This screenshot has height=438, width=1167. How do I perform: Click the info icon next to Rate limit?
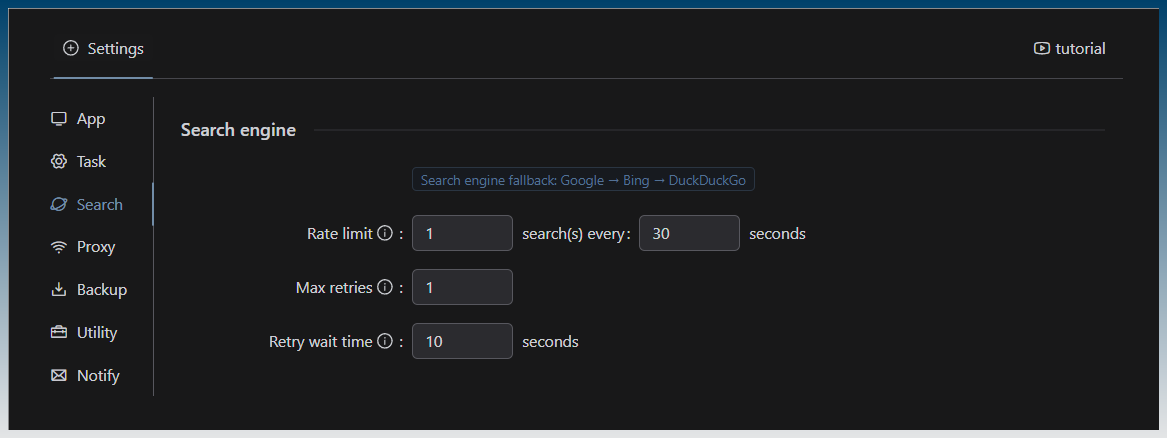point(384,234)
